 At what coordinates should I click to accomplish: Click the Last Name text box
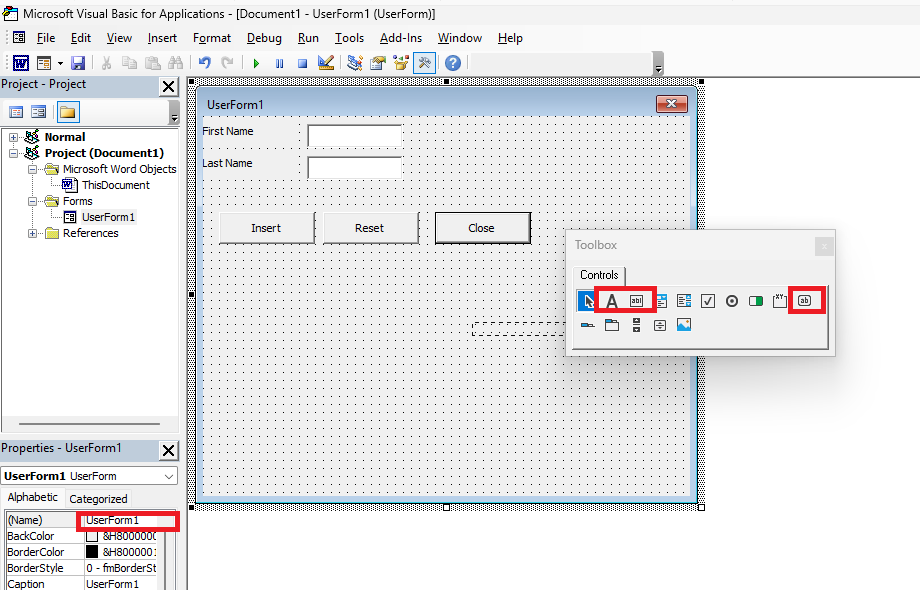pyautogui.click(x=354, y=168)
